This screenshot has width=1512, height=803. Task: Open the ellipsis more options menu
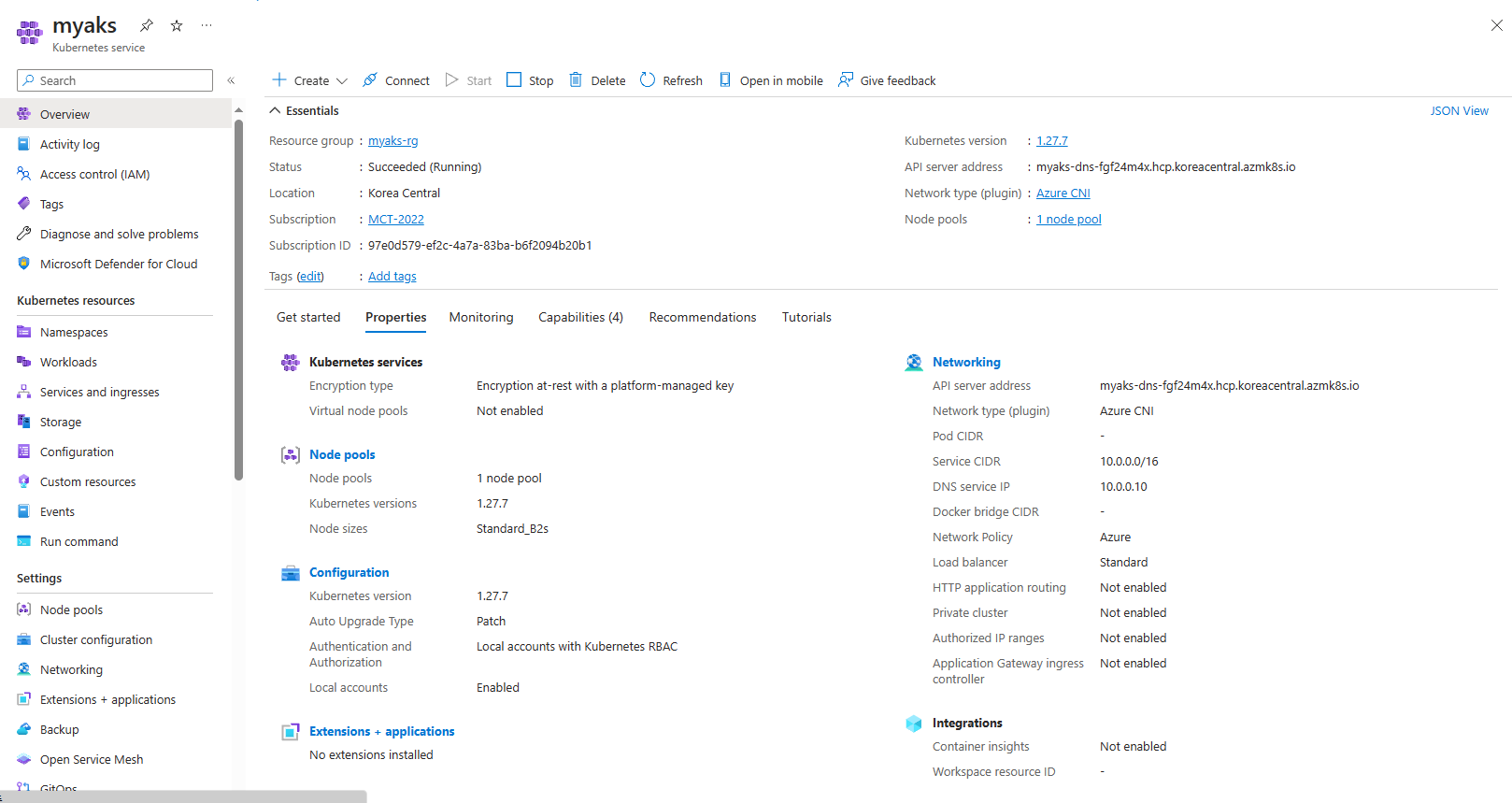point(207,25)
